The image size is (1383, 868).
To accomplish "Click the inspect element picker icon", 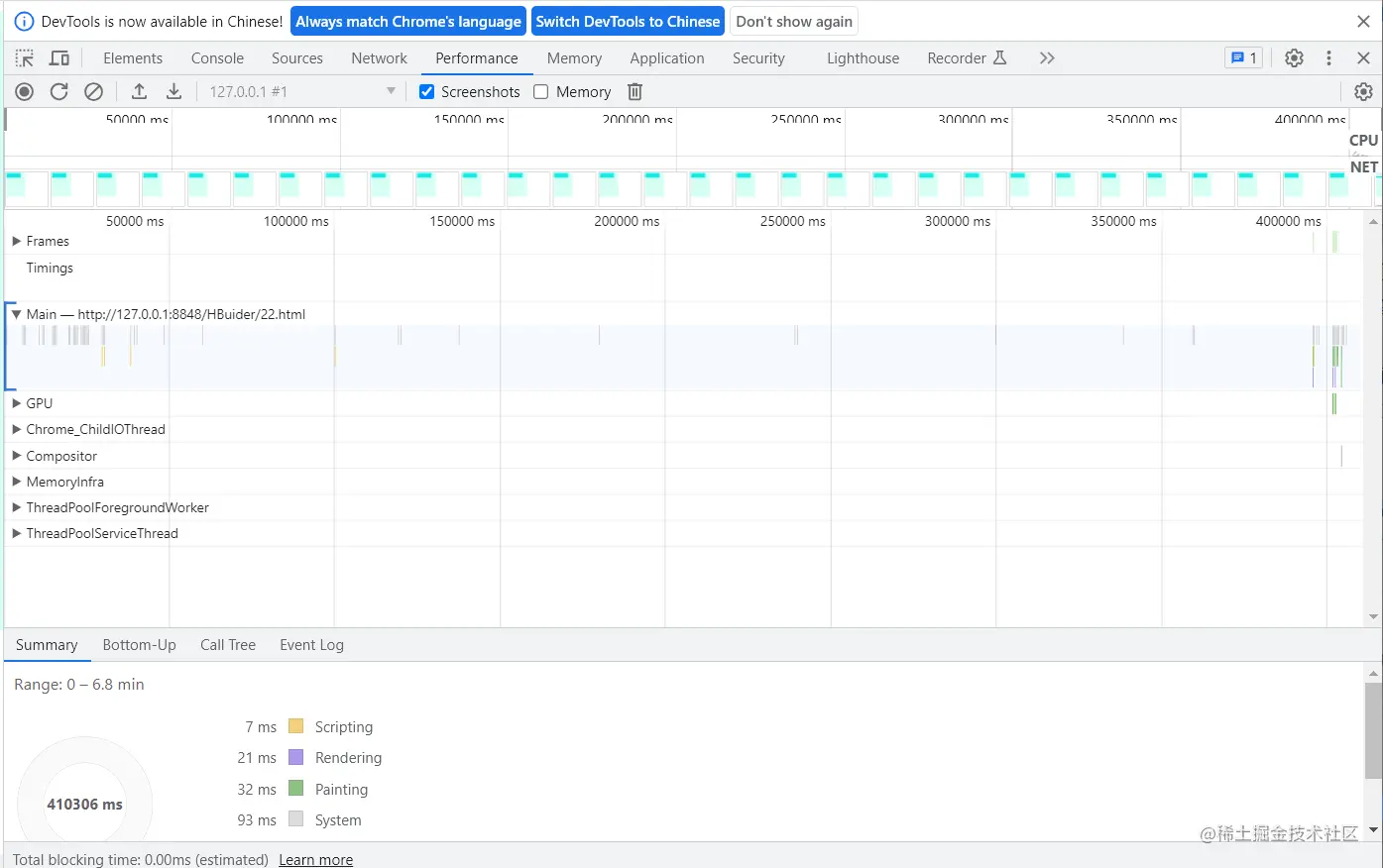I will pos(25,58).
